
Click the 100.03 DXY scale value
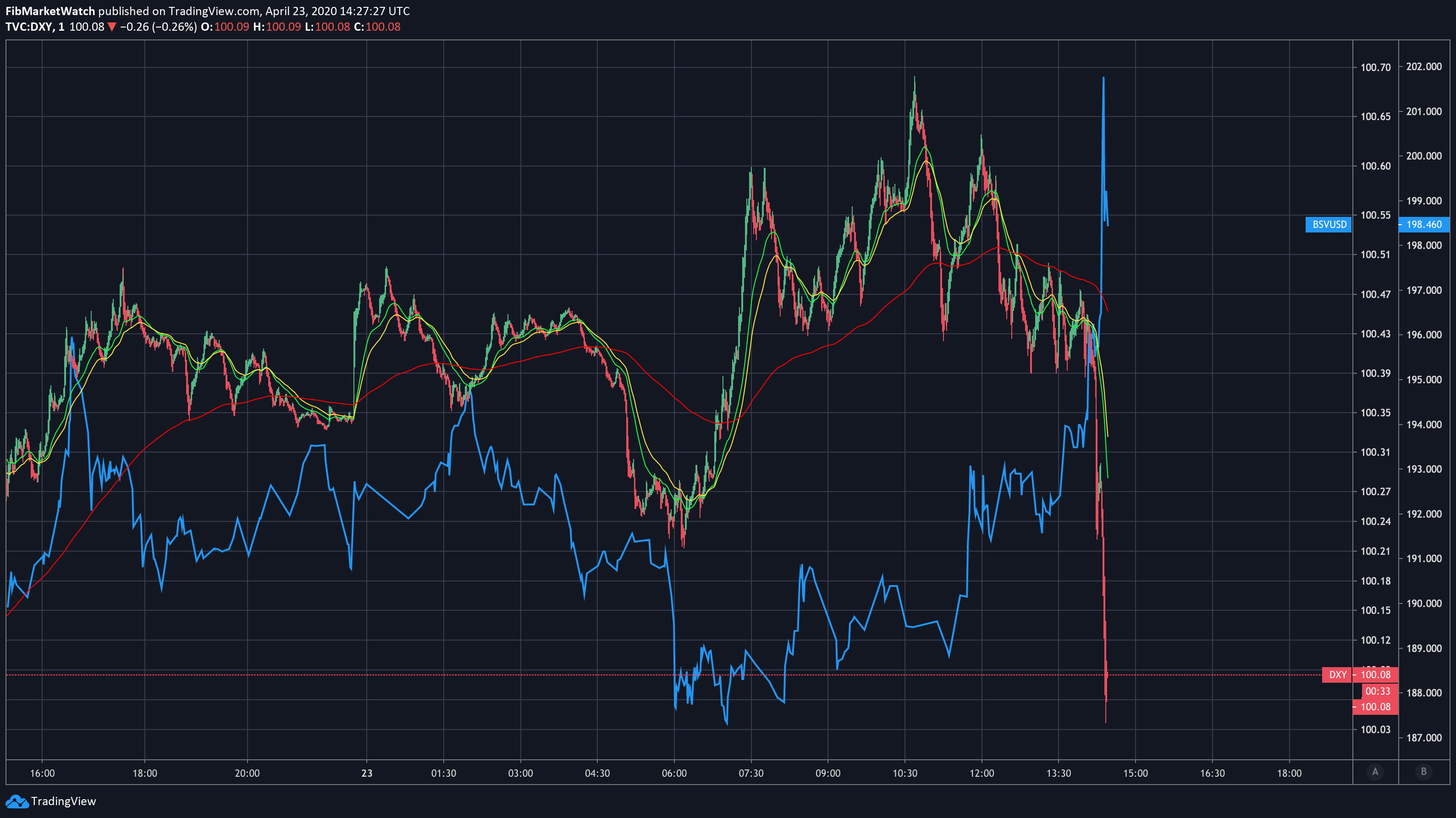[x=1376, y=729]
